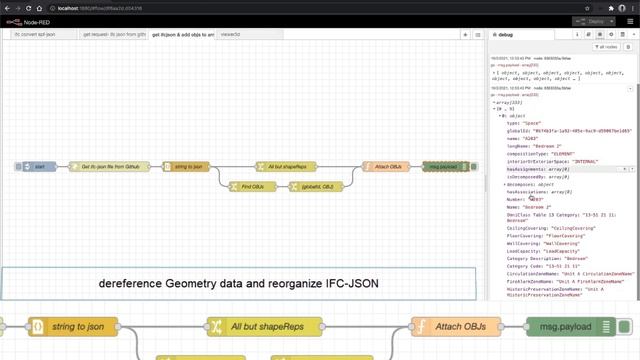
Task: Click the 'LoadCapacity' property line
Action: tap(543, 251)
